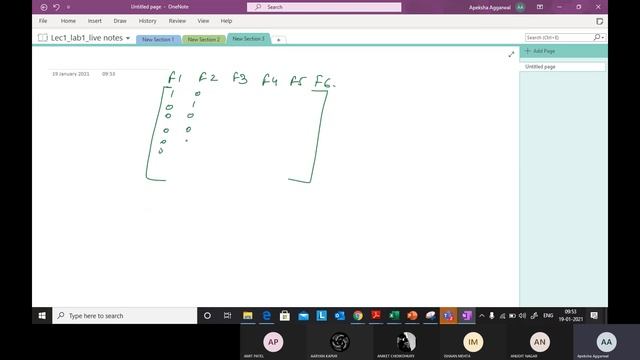Open PowerPoint from the taskbar
640x360 pixels.
(412, 316)
